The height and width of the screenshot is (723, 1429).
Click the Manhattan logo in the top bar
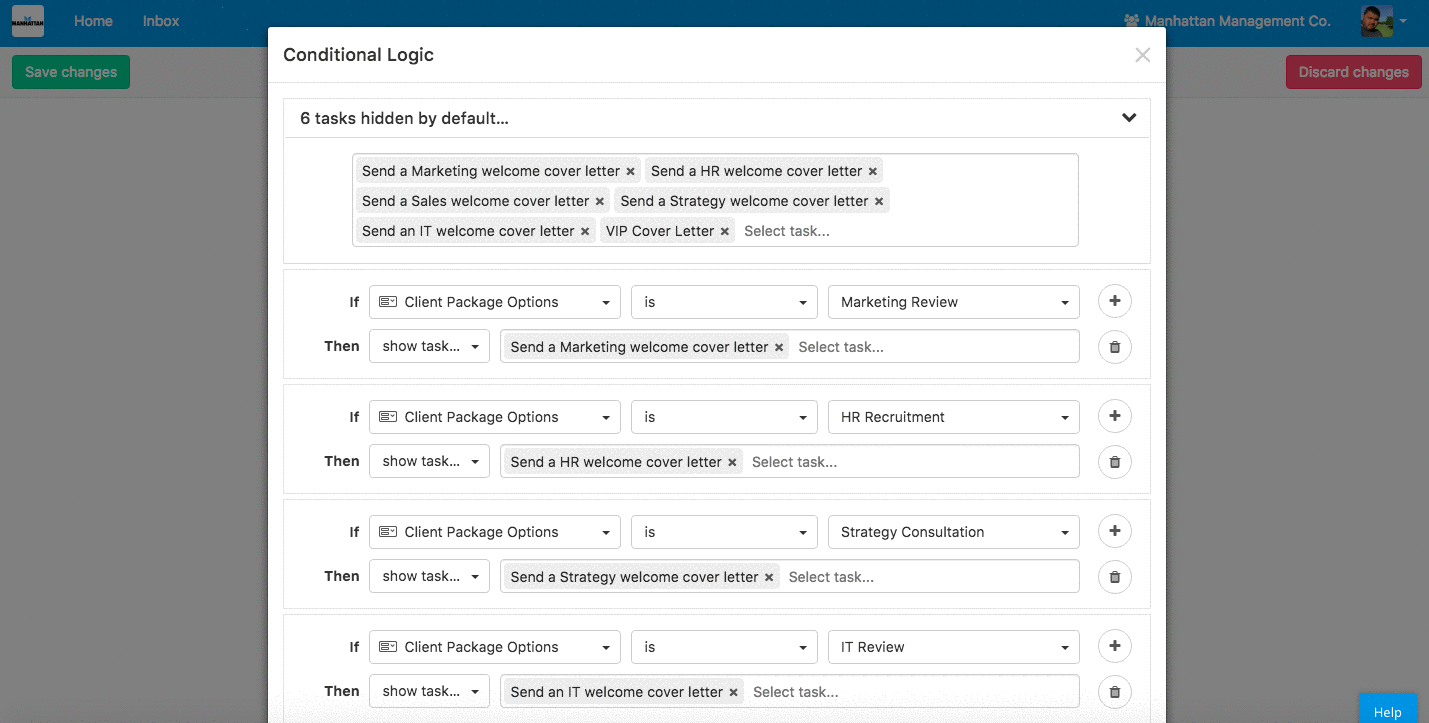(28, 21)
